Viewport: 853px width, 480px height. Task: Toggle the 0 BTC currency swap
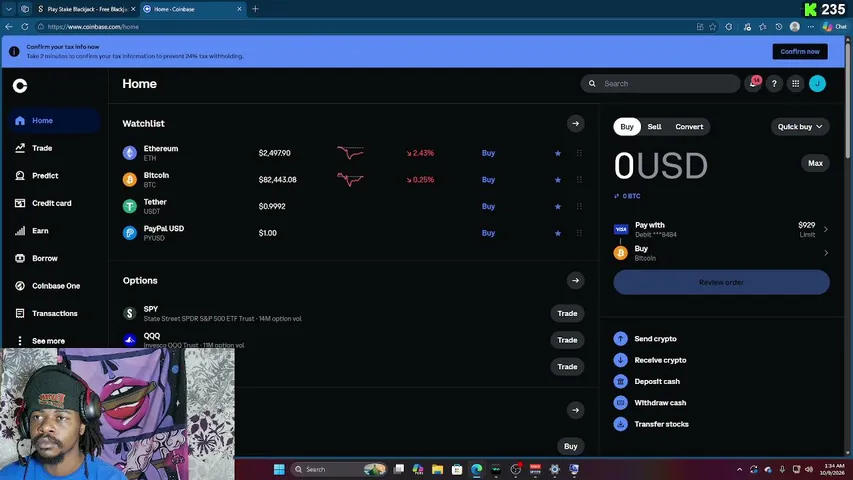tap(627, 196)
